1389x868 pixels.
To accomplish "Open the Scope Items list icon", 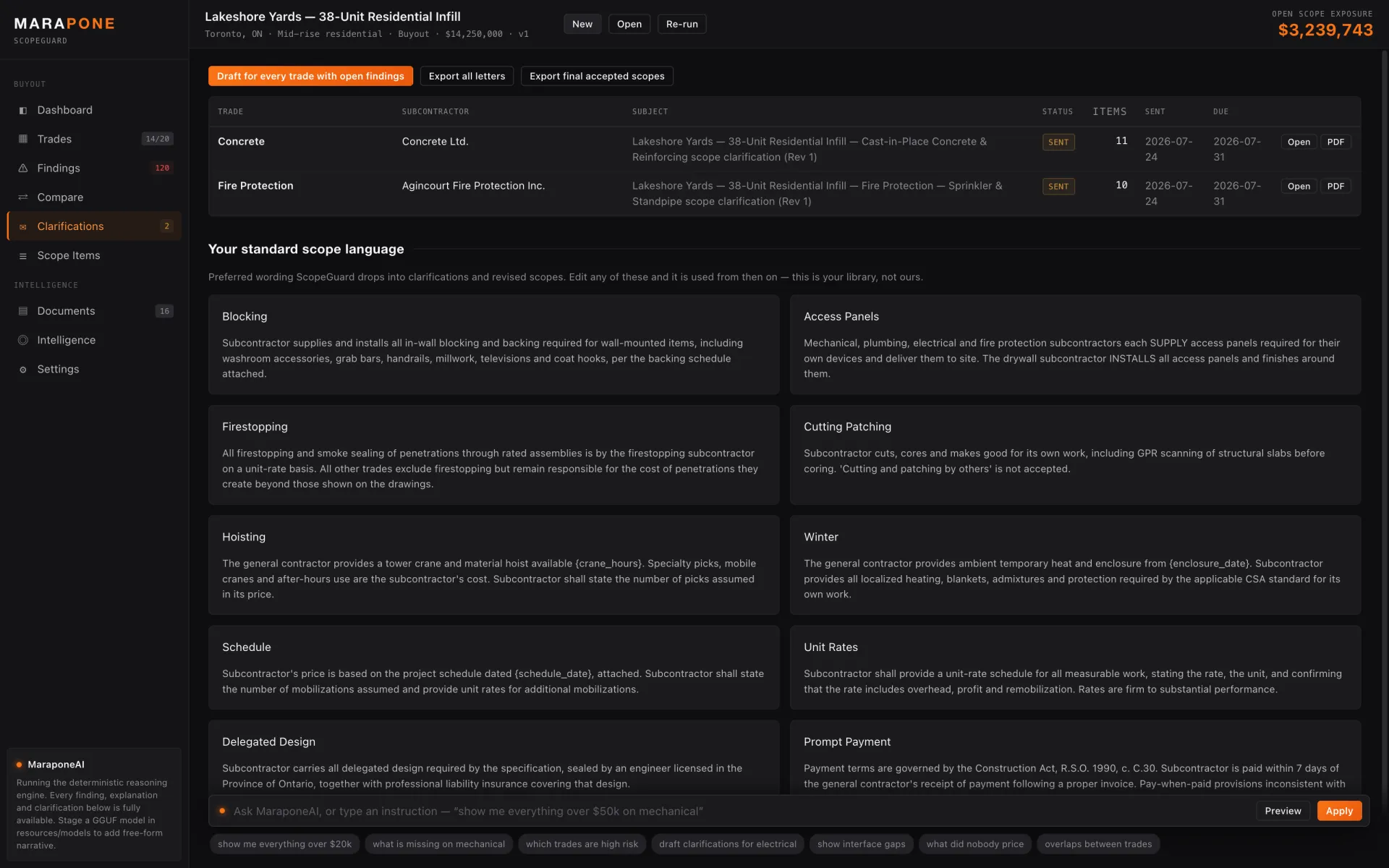I will [x=23, y=256].
